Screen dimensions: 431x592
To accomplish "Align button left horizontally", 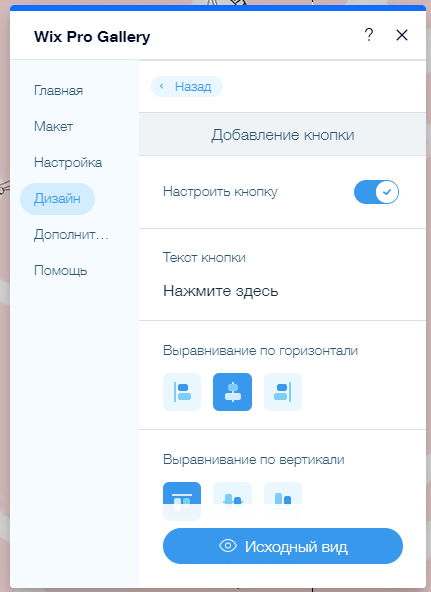I will pos(182,392).
